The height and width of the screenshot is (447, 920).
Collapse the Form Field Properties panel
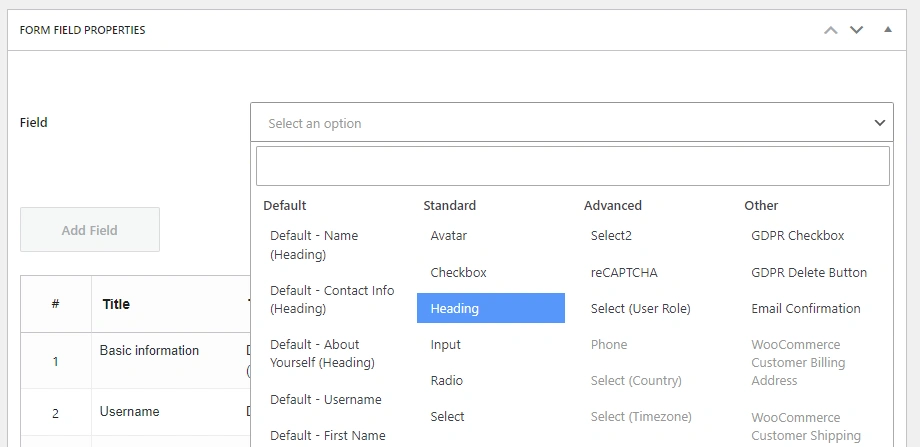pyautogui.click(x=887, y=30)
